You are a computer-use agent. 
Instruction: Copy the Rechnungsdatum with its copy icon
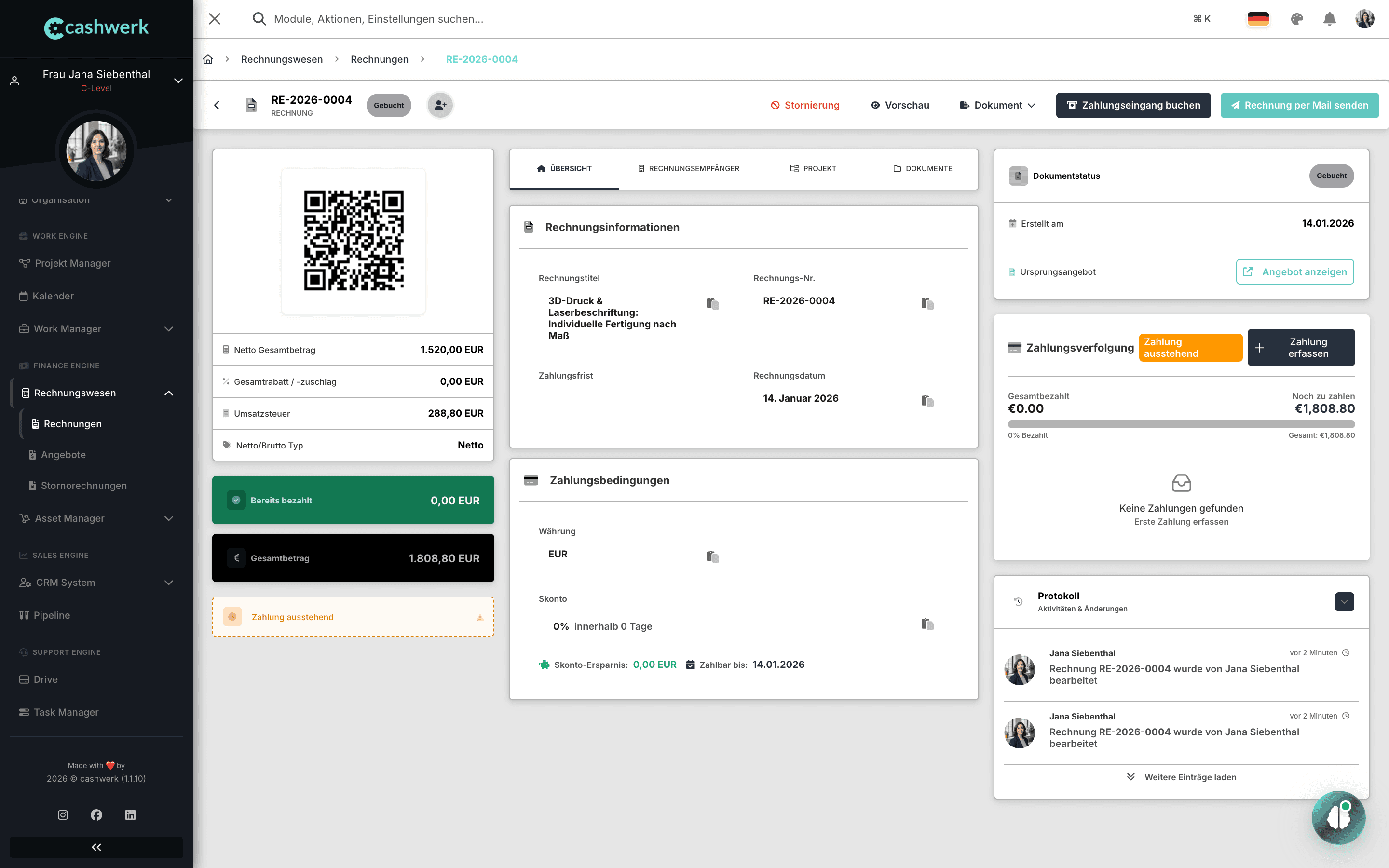[928, 401]
